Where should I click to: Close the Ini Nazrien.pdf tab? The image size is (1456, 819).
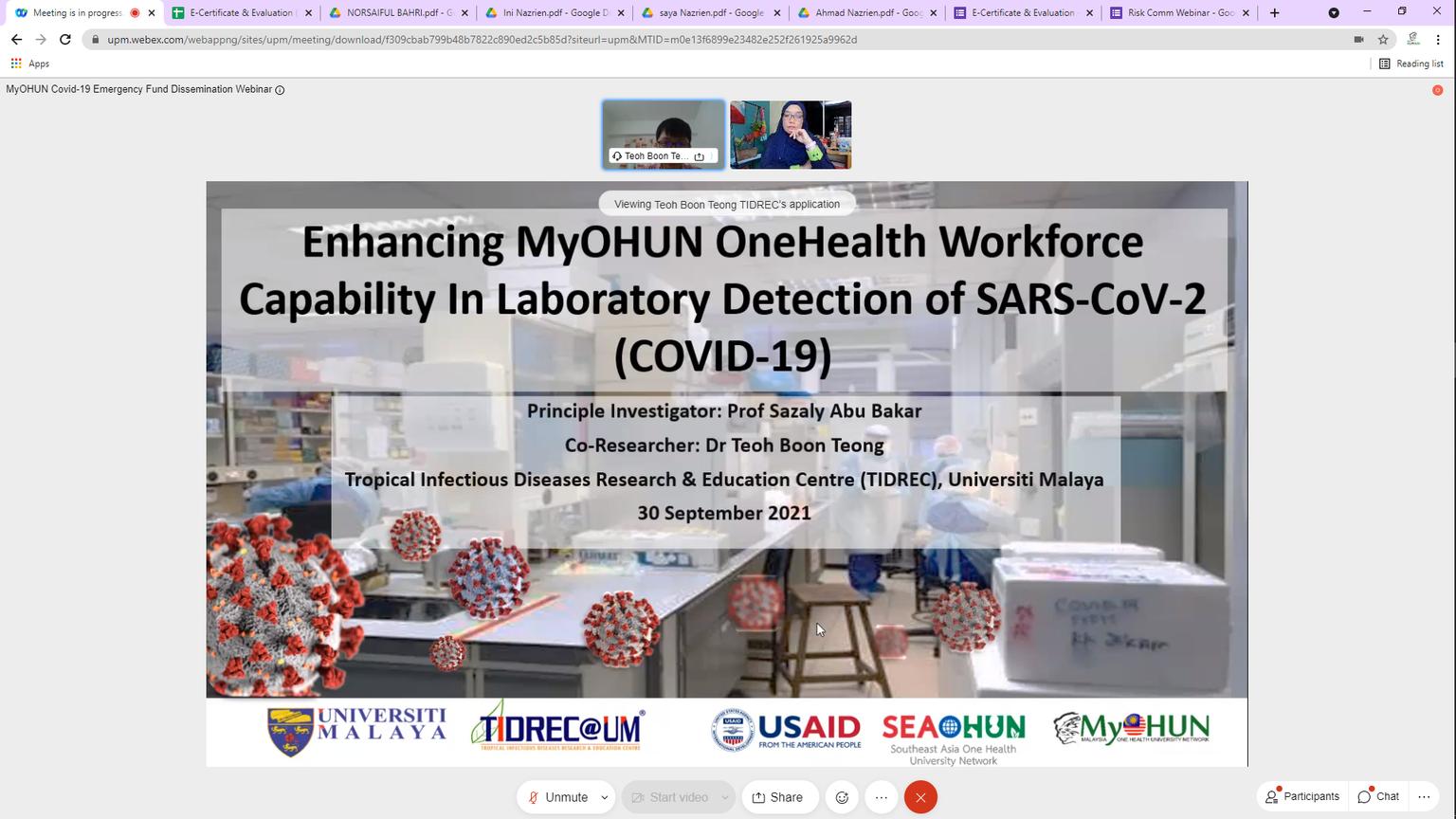tap(621, 13)
